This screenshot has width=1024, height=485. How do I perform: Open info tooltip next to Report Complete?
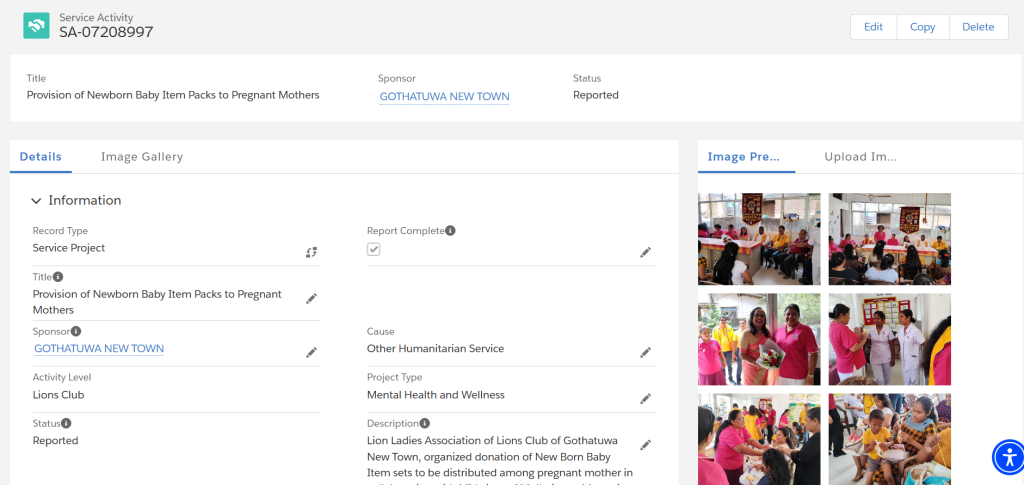(x=451, y=230)
